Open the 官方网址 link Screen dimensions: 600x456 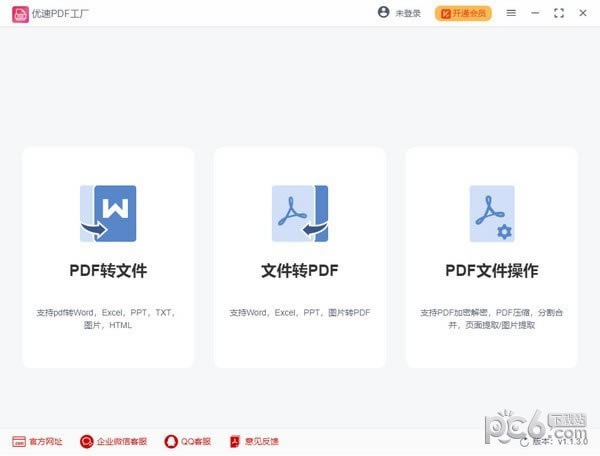coord(46,441)
